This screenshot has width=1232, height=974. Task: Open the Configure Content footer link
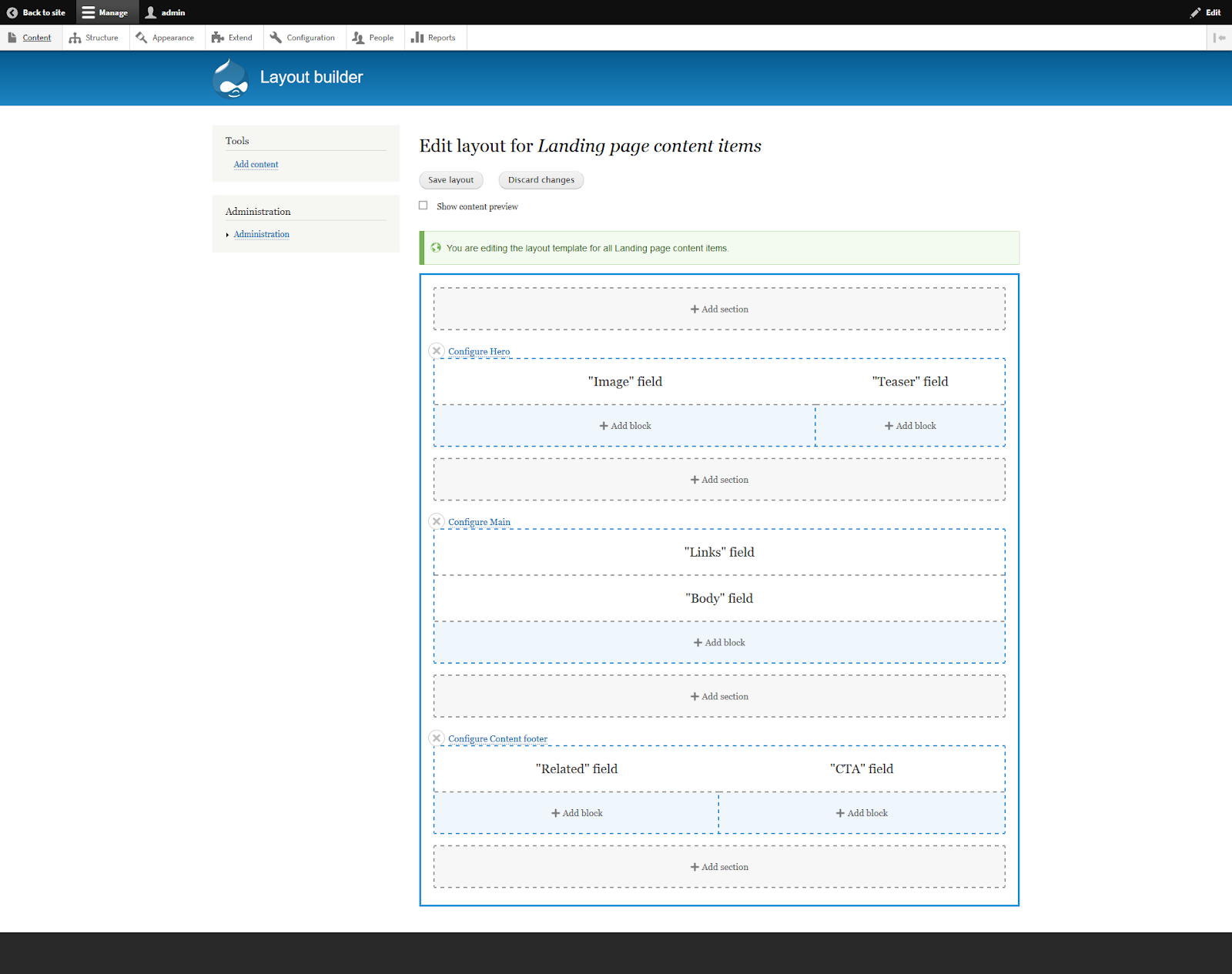pos(497,738)
